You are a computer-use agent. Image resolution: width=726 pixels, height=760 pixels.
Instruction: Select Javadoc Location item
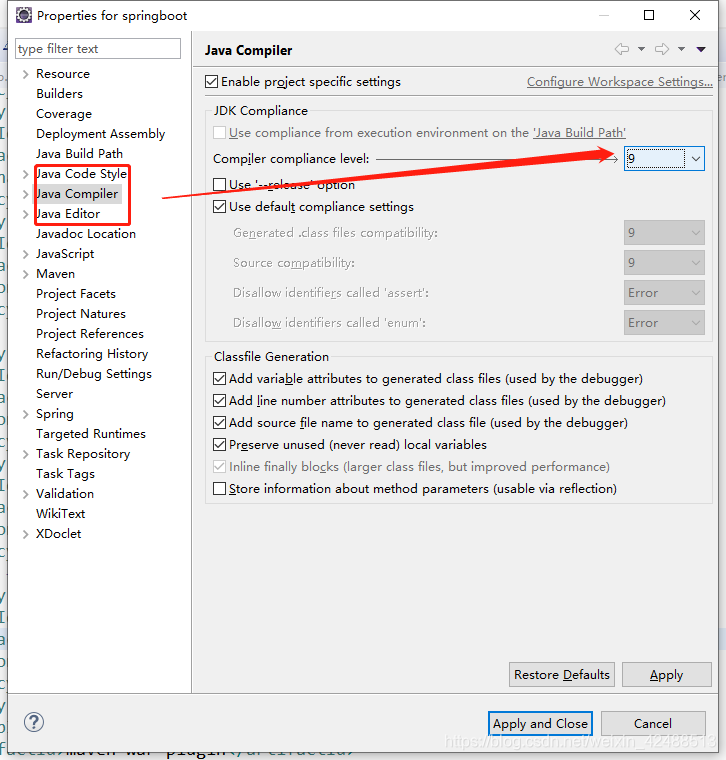click(x=85, y=234)
